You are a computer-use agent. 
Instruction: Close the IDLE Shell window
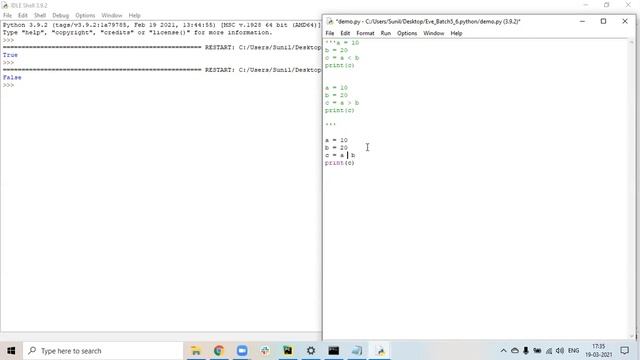click(x=628, y=5)
